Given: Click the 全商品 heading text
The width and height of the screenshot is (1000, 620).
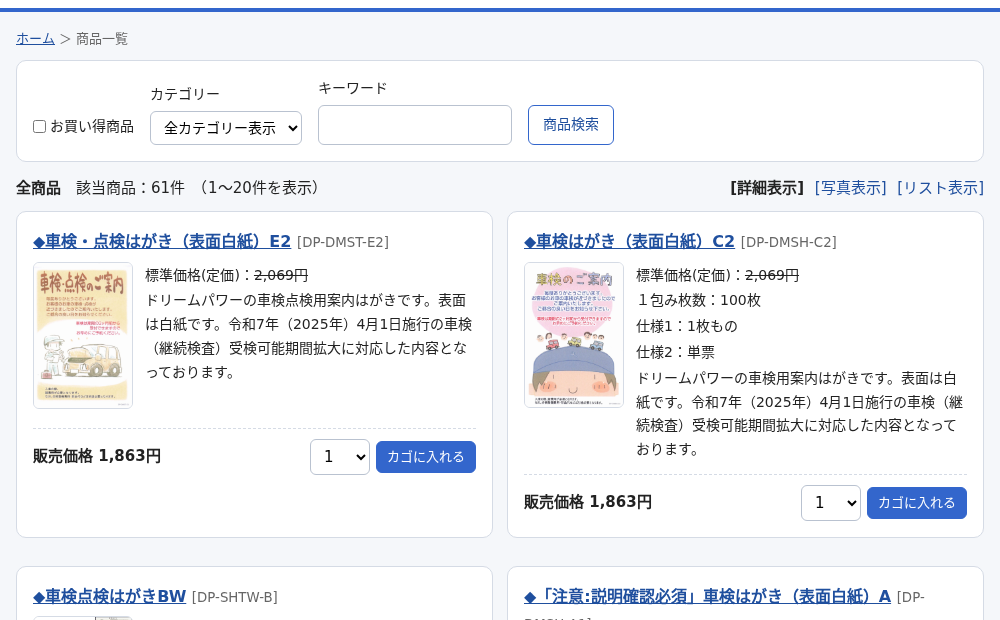Looking at the screenshot, I should tap(38, 188).
